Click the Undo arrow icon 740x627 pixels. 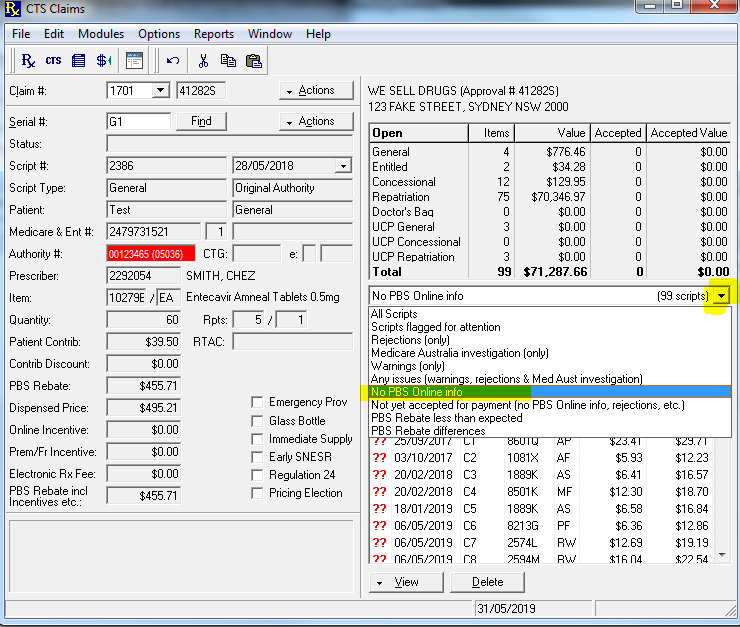coord(172,60)
